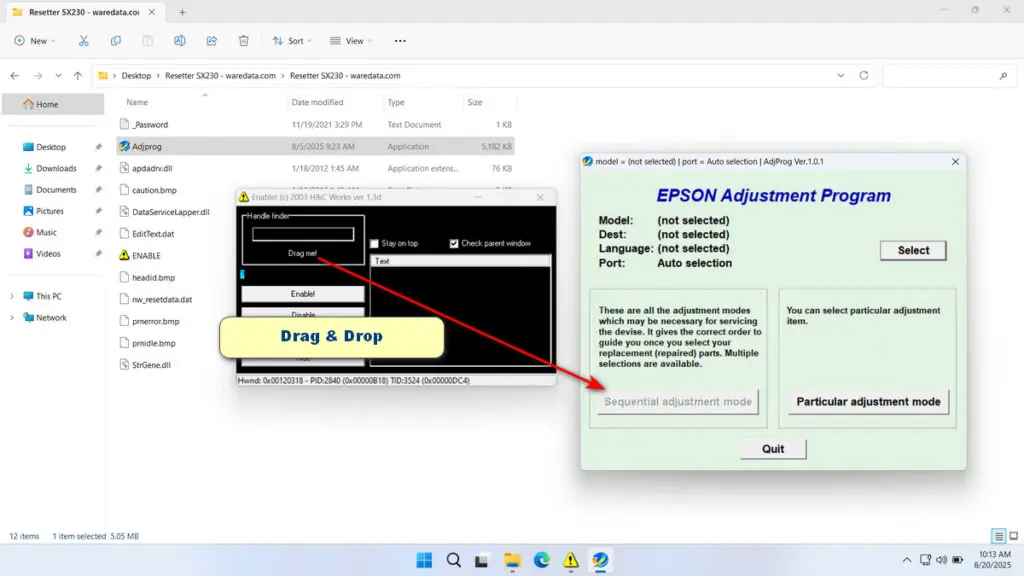Click the Share icon in the toolbar
Image resolution: width=1024 pixels, height=576 pixels.
[x=211, y=40]
